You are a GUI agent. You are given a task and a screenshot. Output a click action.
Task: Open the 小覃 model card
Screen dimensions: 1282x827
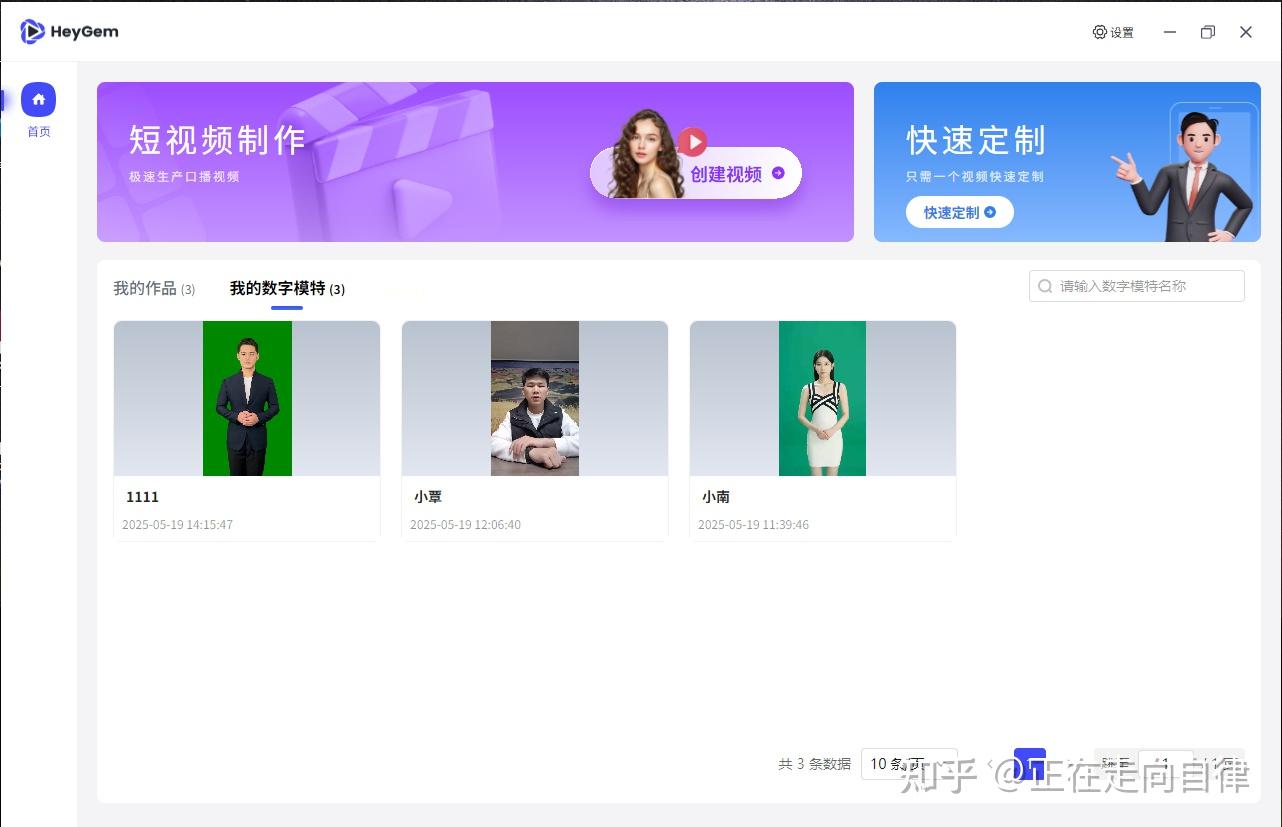click(534, 397)
